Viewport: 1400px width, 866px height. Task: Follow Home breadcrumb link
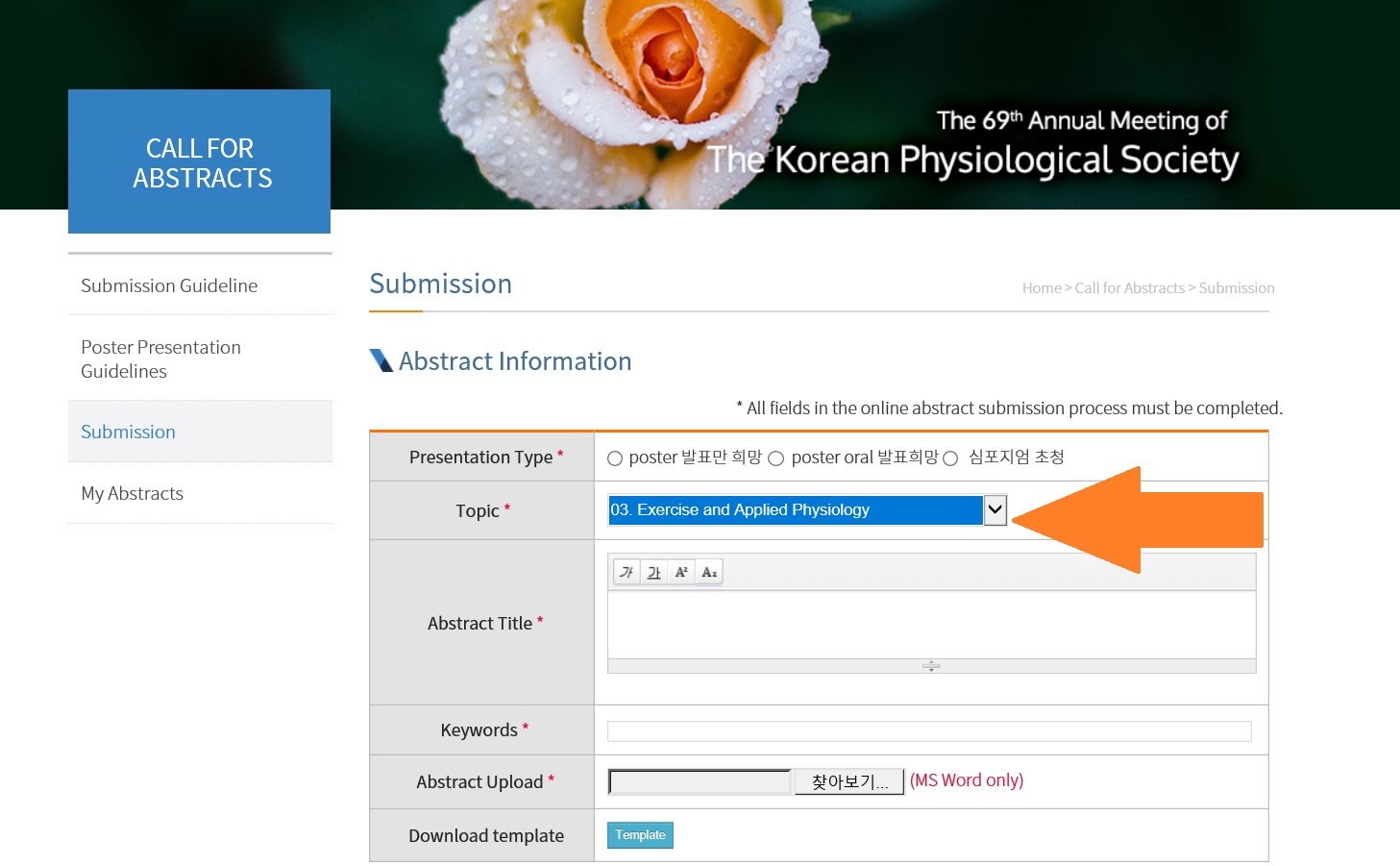click(1042, 288)
